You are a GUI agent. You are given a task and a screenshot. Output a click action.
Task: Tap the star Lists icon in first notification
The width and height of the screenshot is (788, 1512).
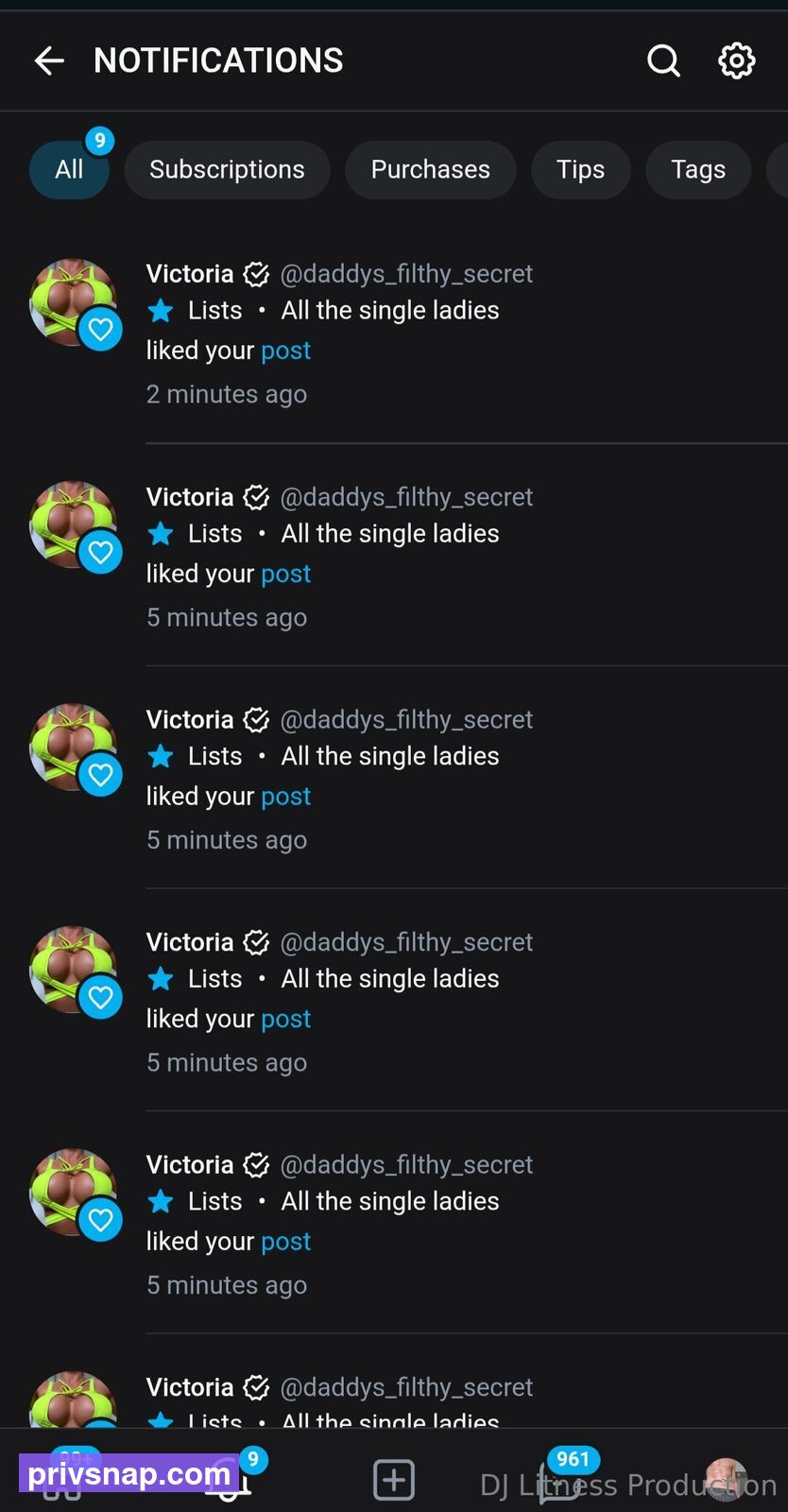[x=161, y=310]
